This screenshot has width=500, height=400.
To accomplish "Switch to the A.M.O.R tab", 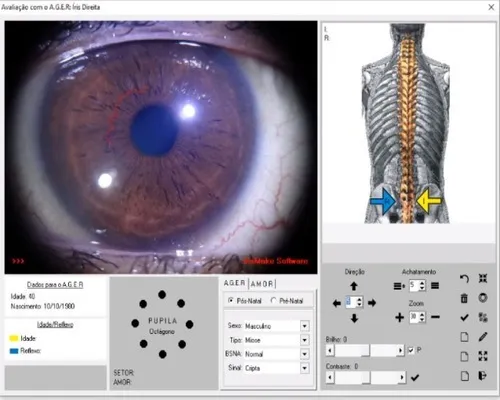I will [262, 284].
